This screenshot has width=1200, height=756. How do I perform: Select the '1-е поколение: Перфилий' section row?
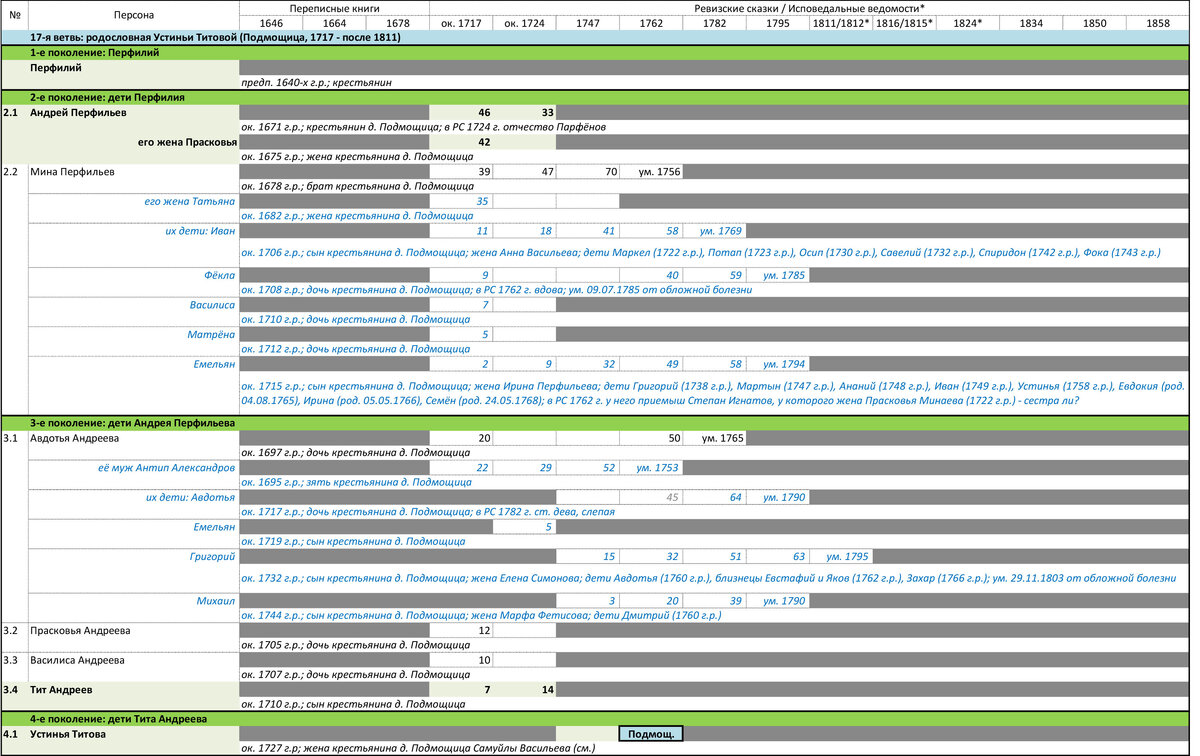point(595,53)
